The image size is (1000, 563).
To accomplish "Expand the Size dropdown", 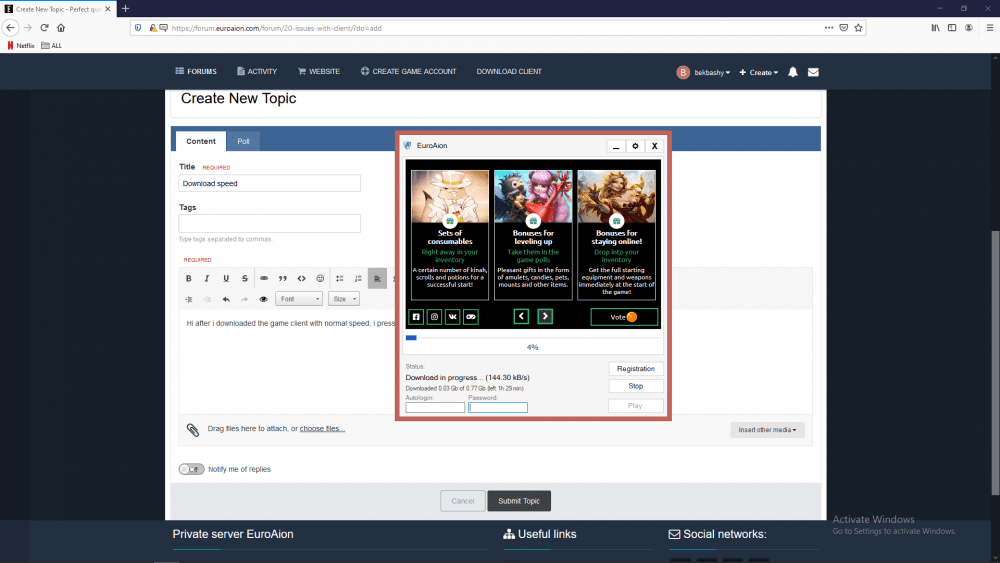I will pos(344,299).
